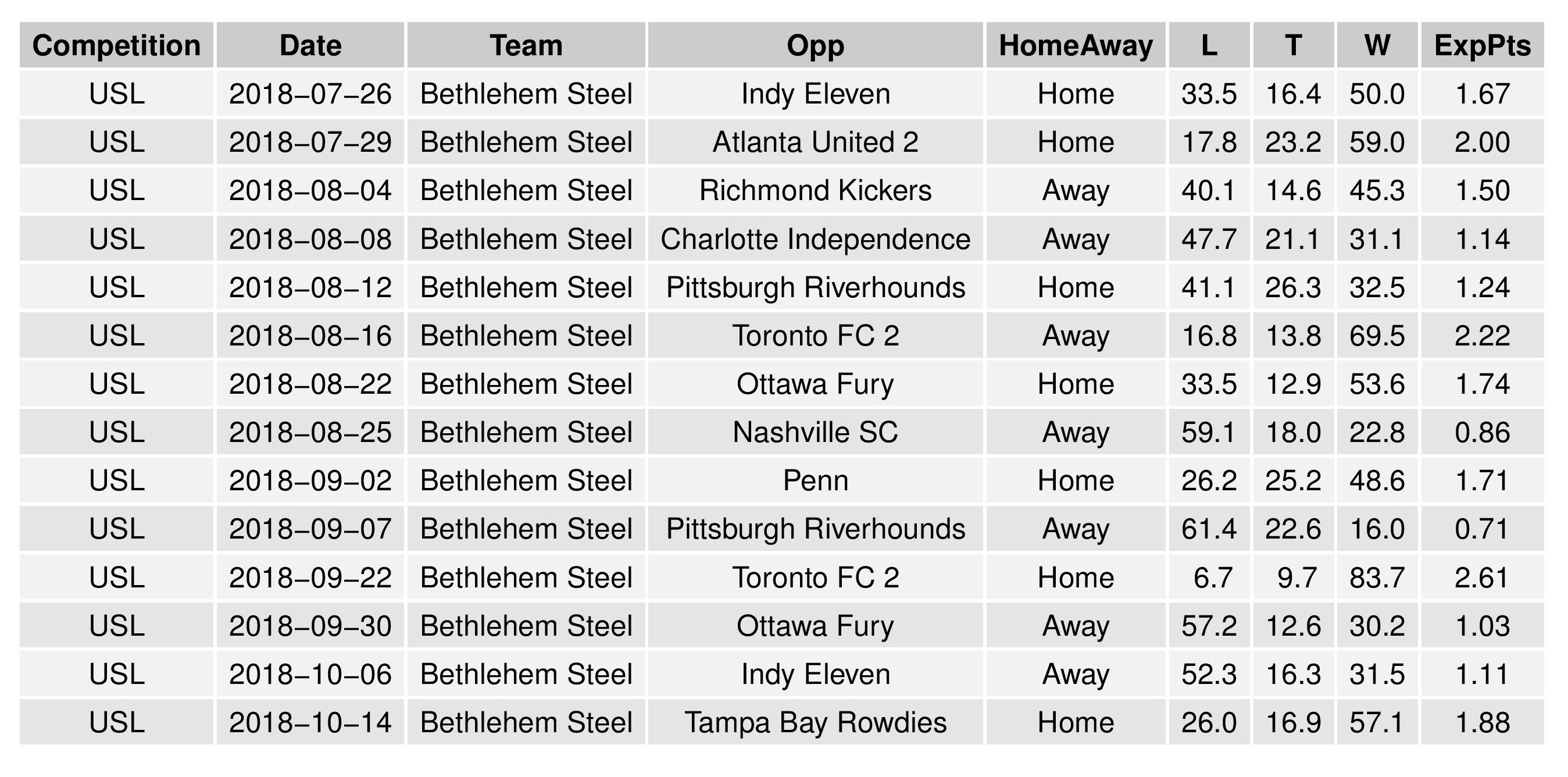Click the Team column header

pyautogui.click(x=526, y=46)
